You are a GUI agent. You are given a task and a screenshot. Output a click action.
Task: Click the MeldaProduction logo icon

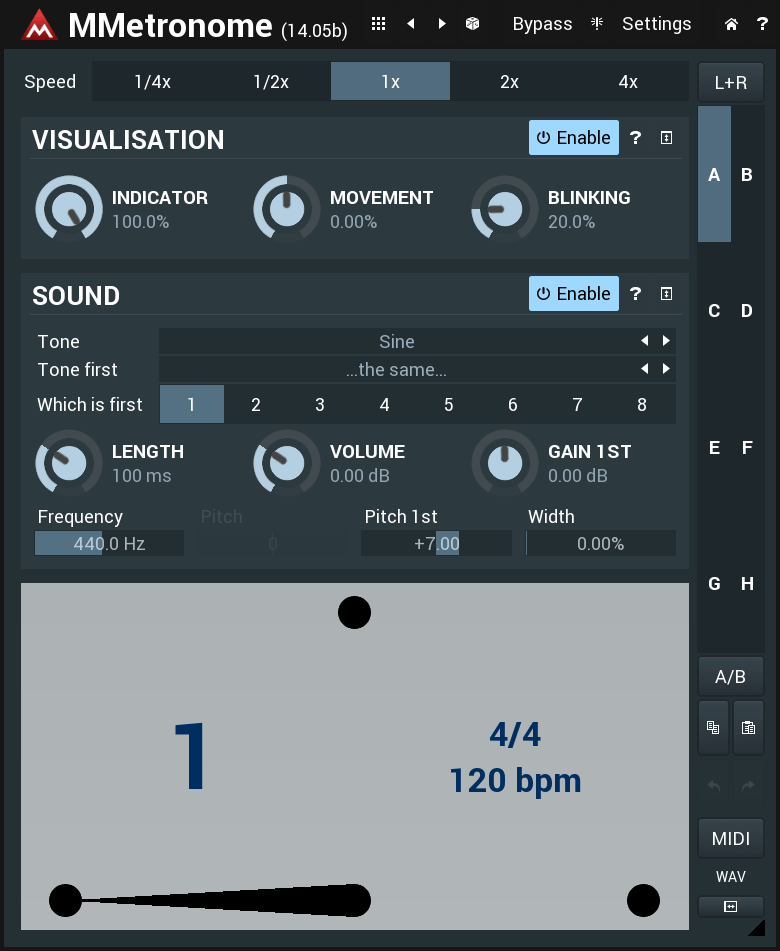click(x=39, y=25)
